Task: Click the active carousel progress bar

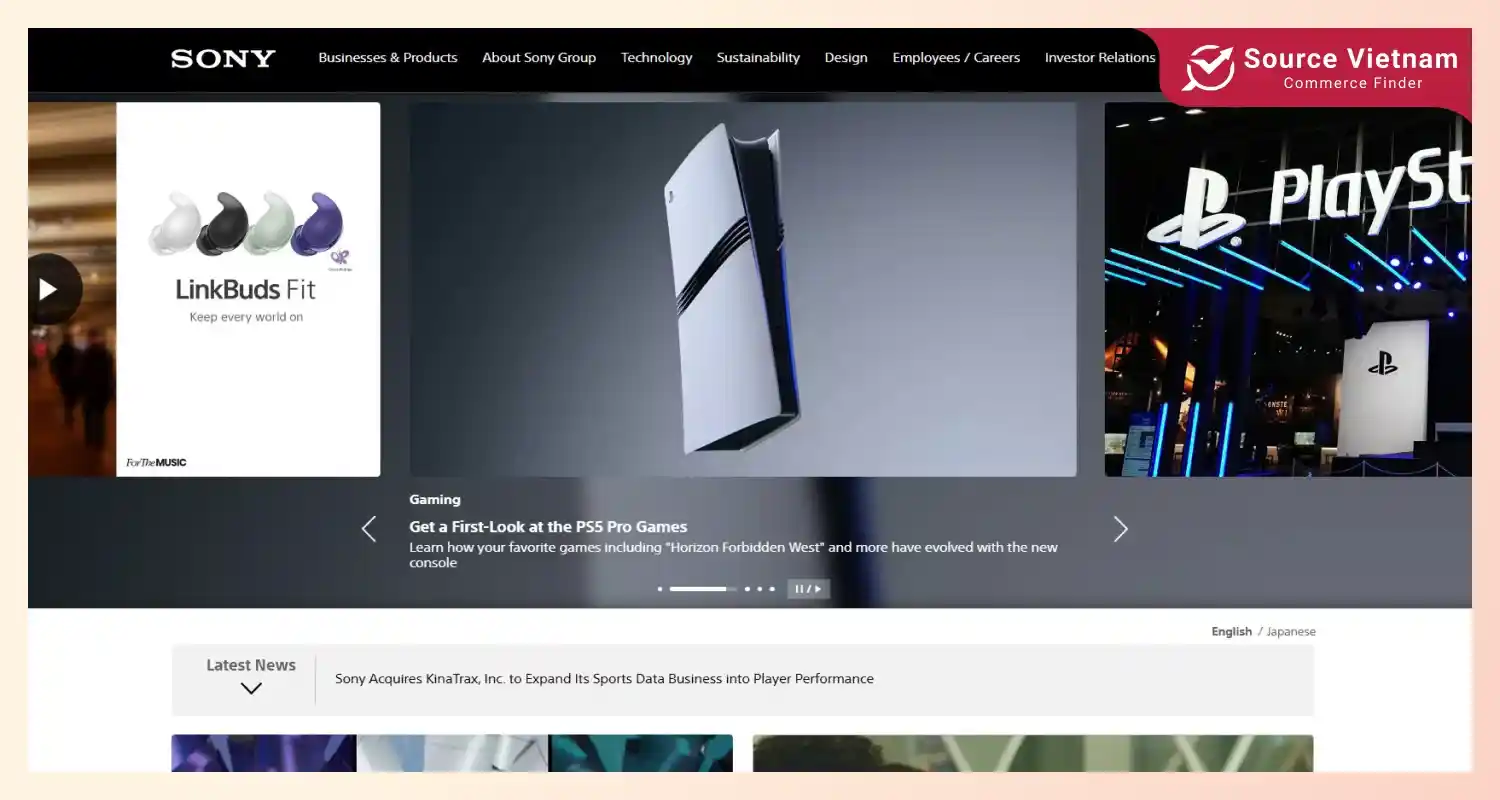Action: pyautogui.click(x=703, y=589)
